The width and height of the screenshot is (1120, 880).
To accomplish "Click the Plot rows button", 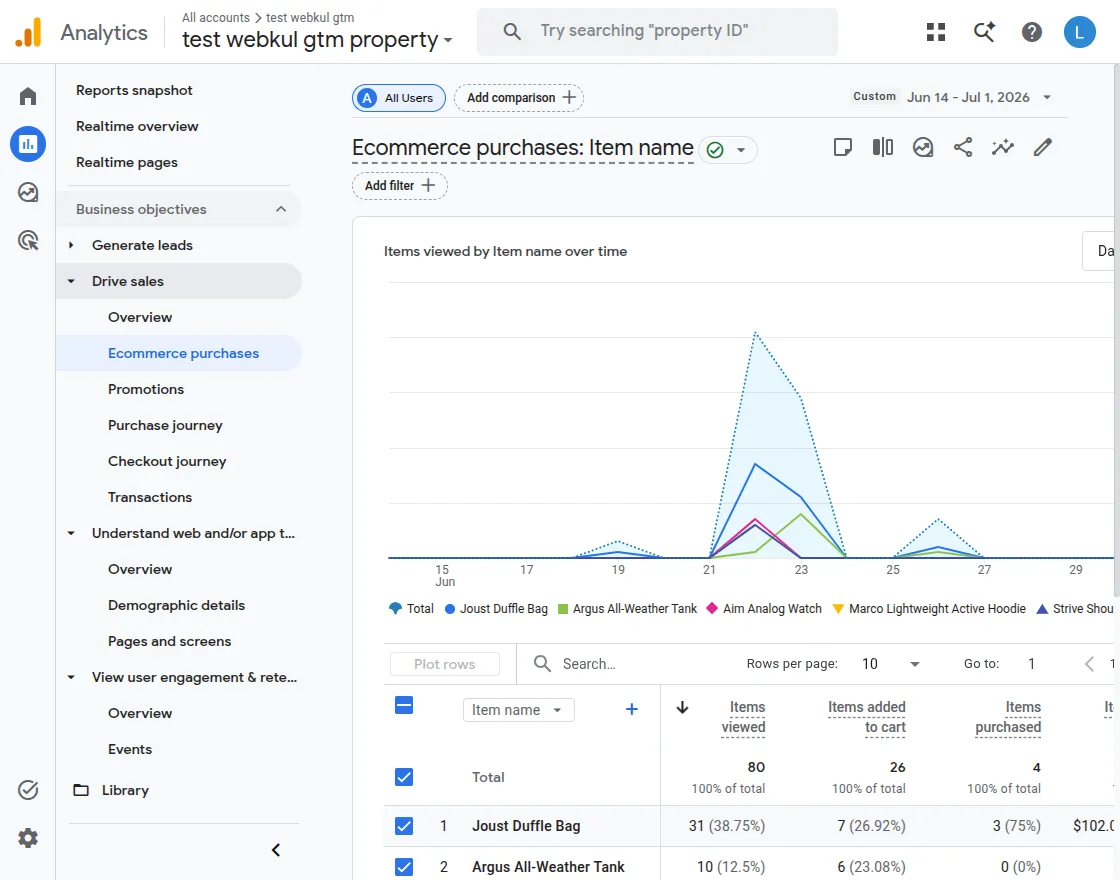I will 444,664.
